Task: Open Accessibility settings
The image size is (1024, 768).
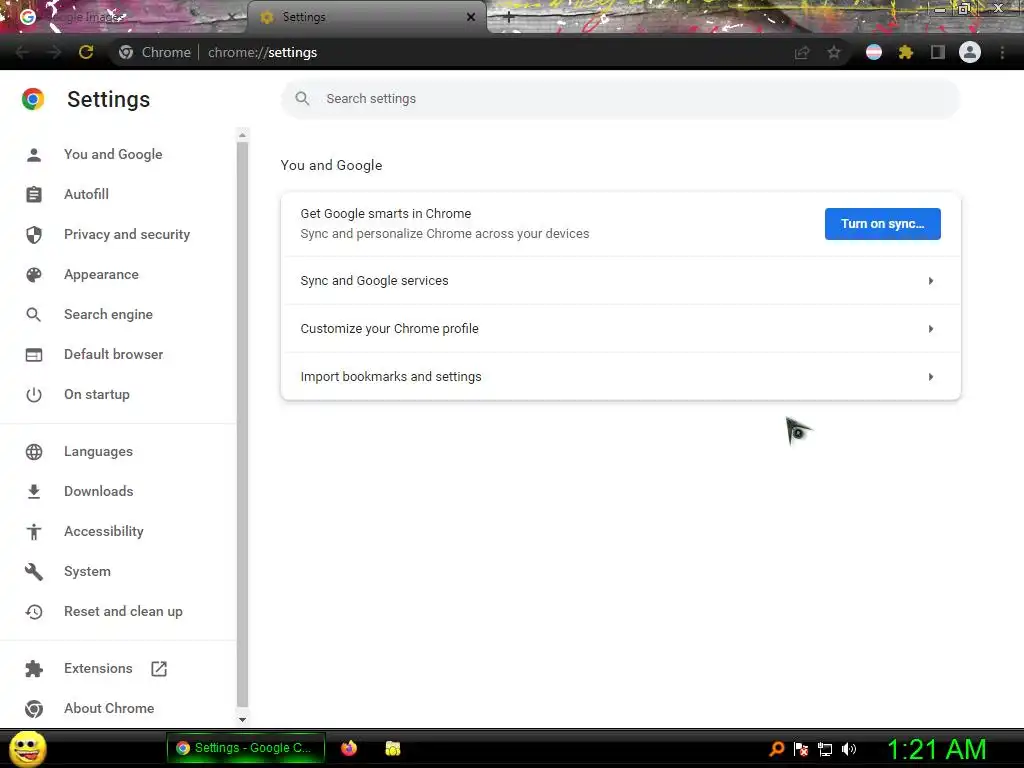Action: click(104, 532)
